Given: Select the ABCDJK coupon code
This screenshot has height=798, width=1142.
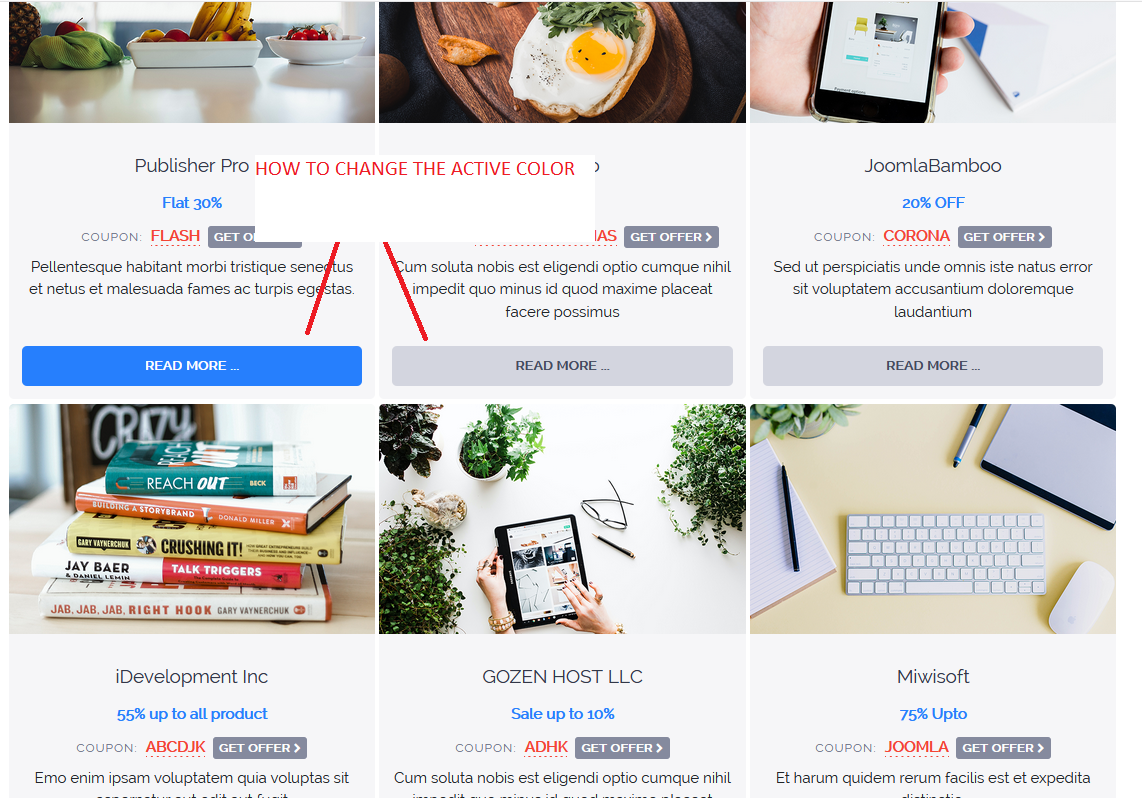Looking at the screenshot, I should click(176, 747).
